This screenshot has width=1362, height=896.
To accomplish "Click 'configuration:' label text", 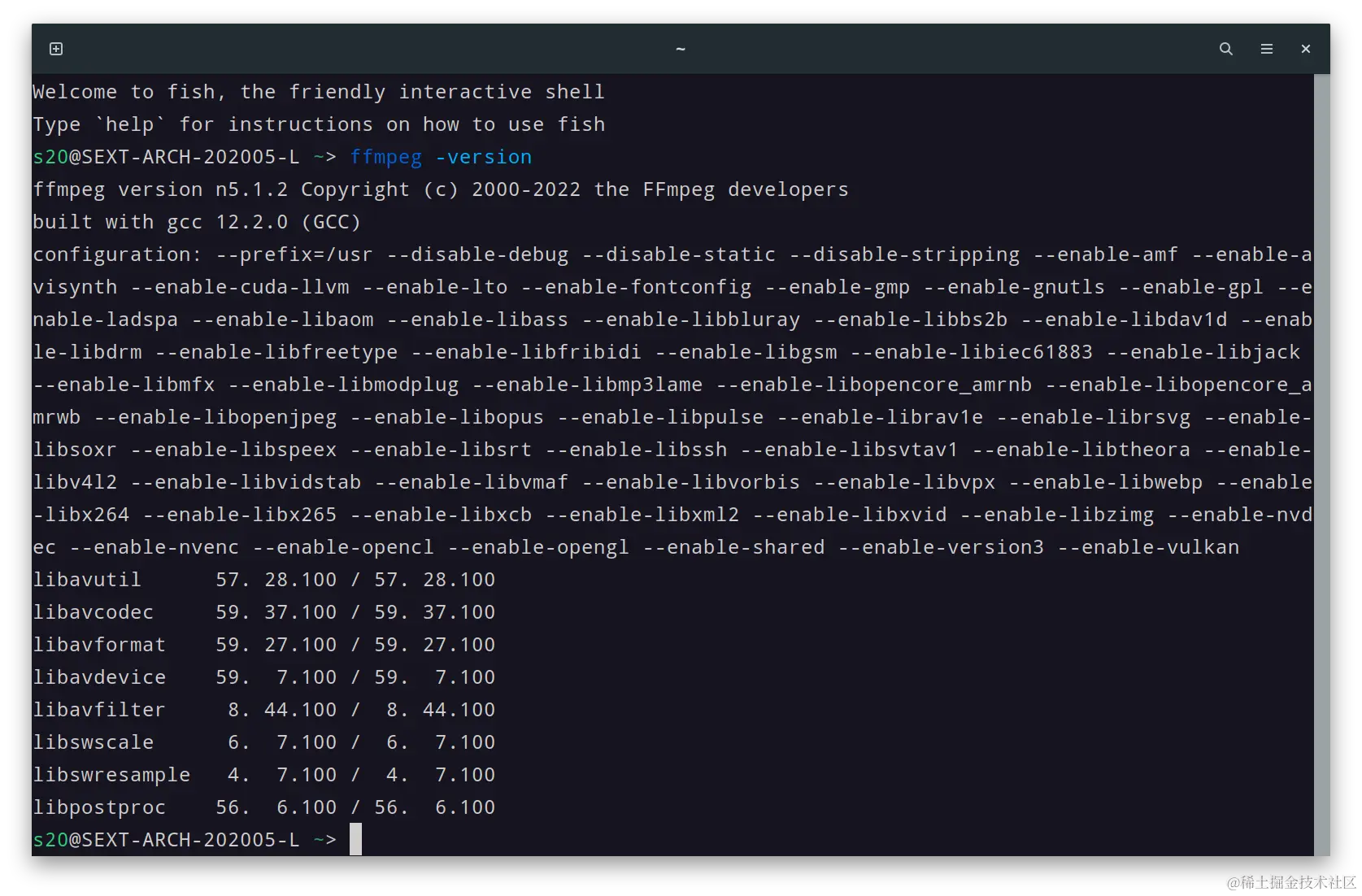I will tap(117, 254).
